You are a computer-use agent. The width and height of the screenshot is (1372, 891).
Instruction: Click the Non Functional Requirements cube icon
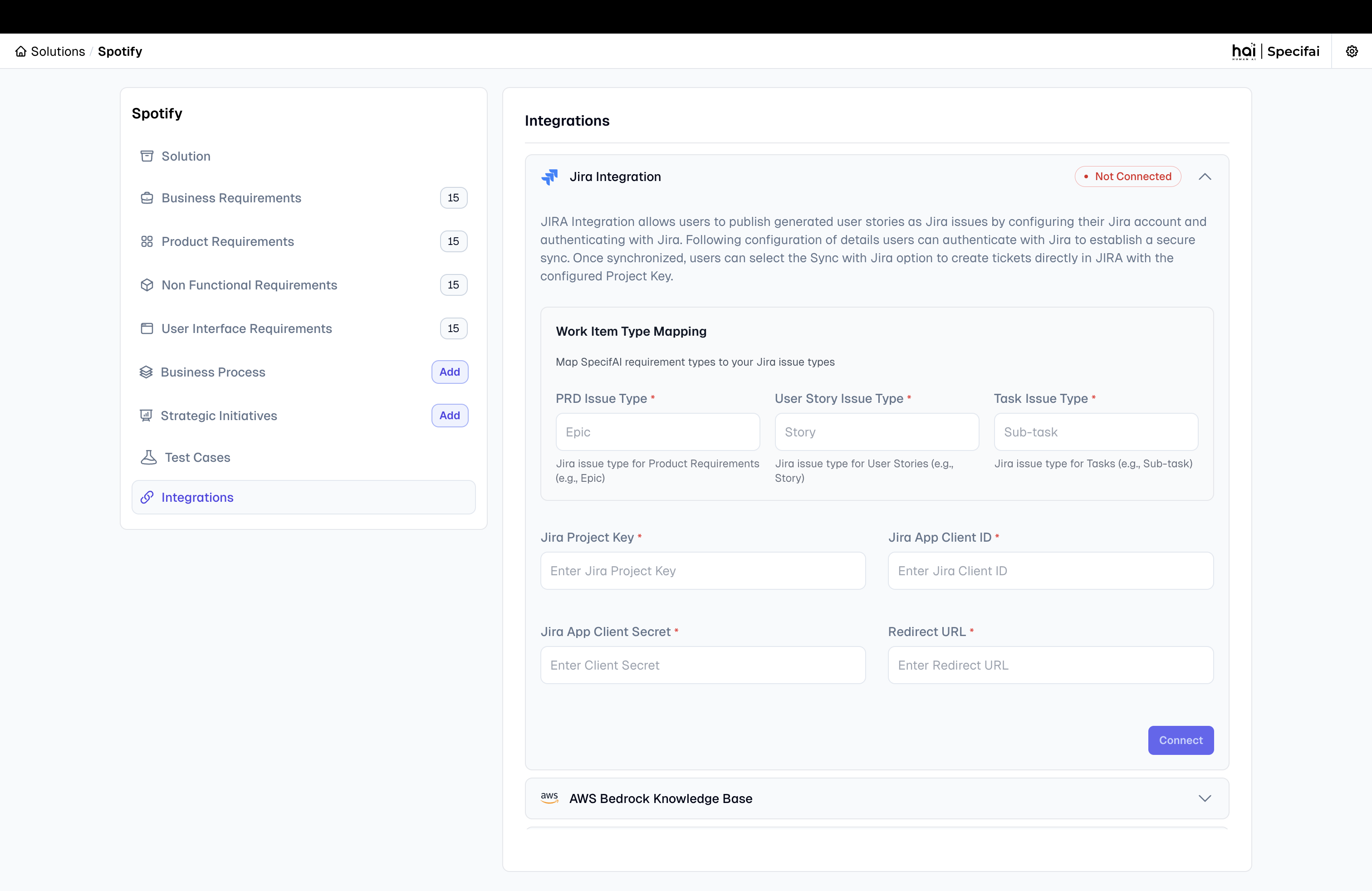(x=147, y=285)
